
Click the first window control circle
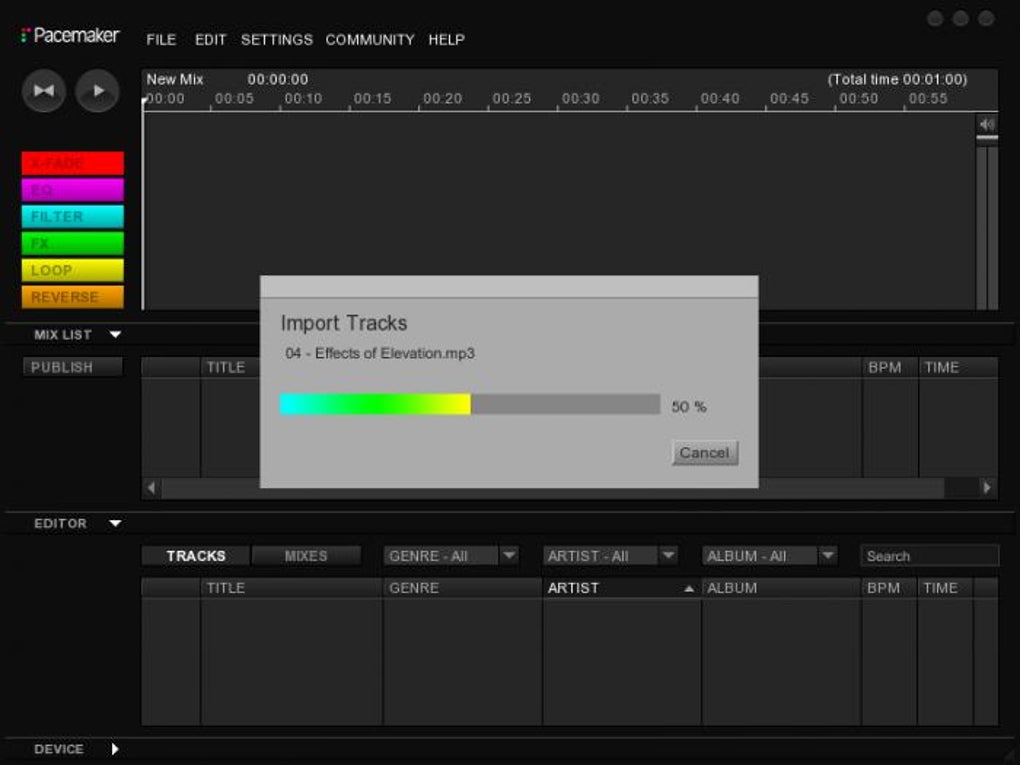[x=935, y=18]
